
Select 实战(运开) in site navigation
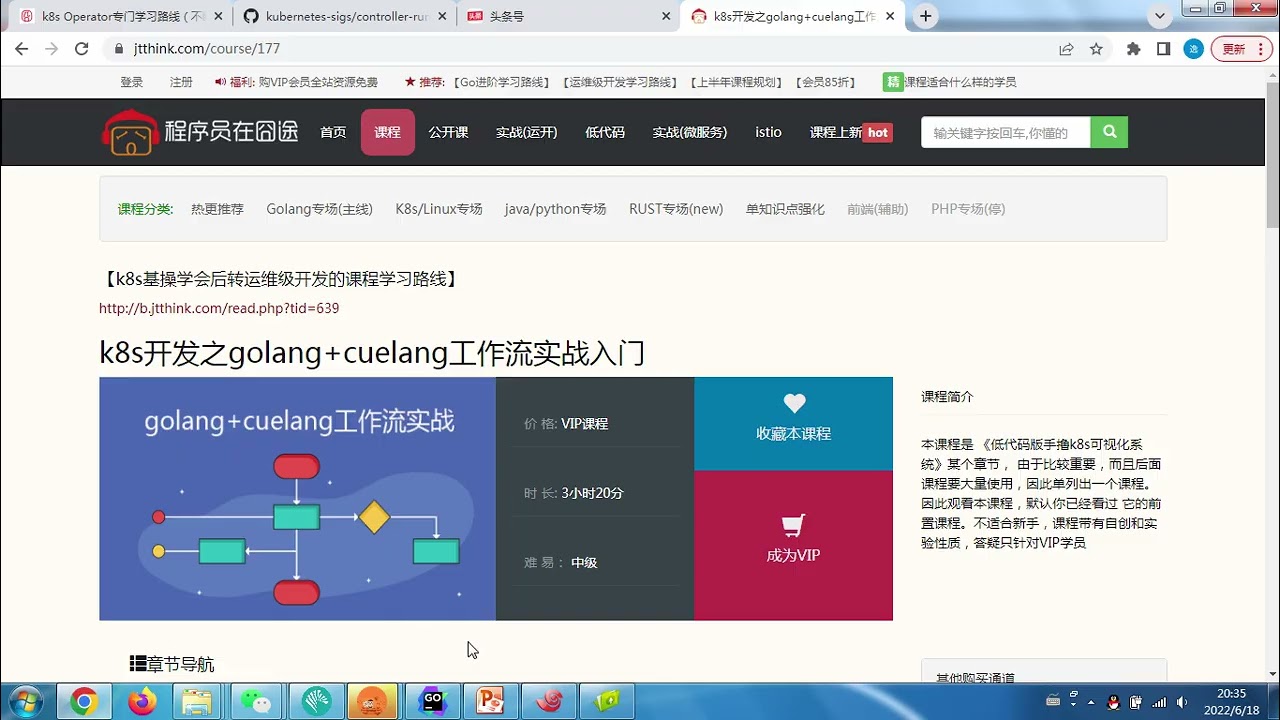coord(527,132)
